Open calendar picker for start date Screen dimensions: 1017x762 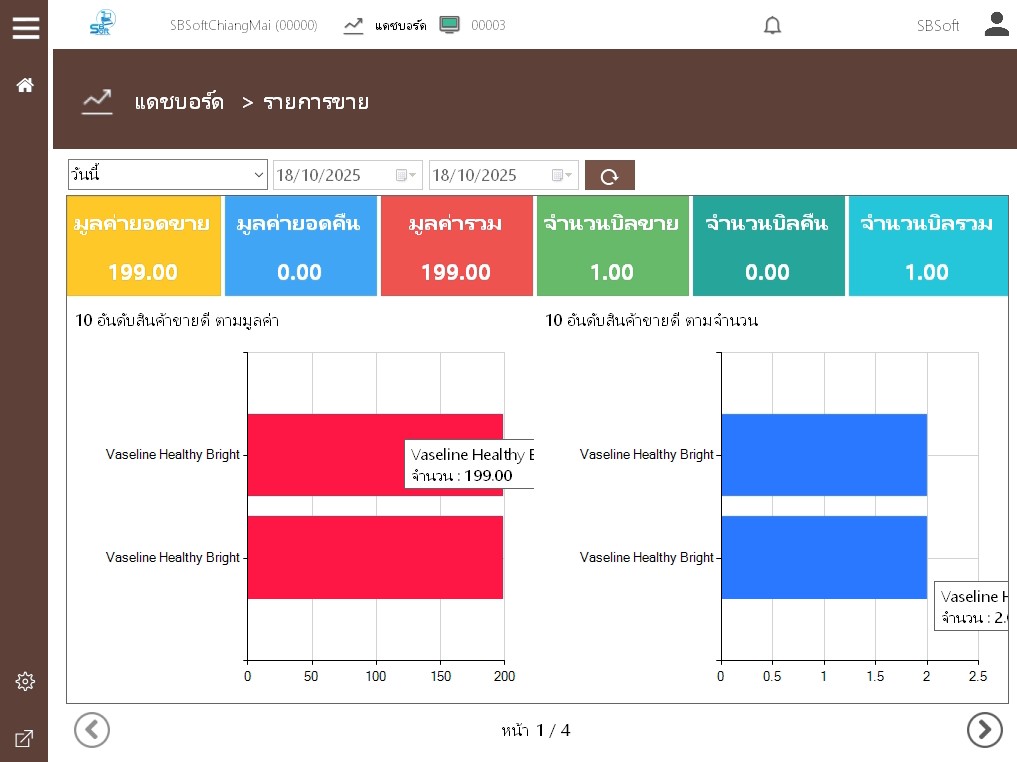pyautogui.click(x=406, y=175)
